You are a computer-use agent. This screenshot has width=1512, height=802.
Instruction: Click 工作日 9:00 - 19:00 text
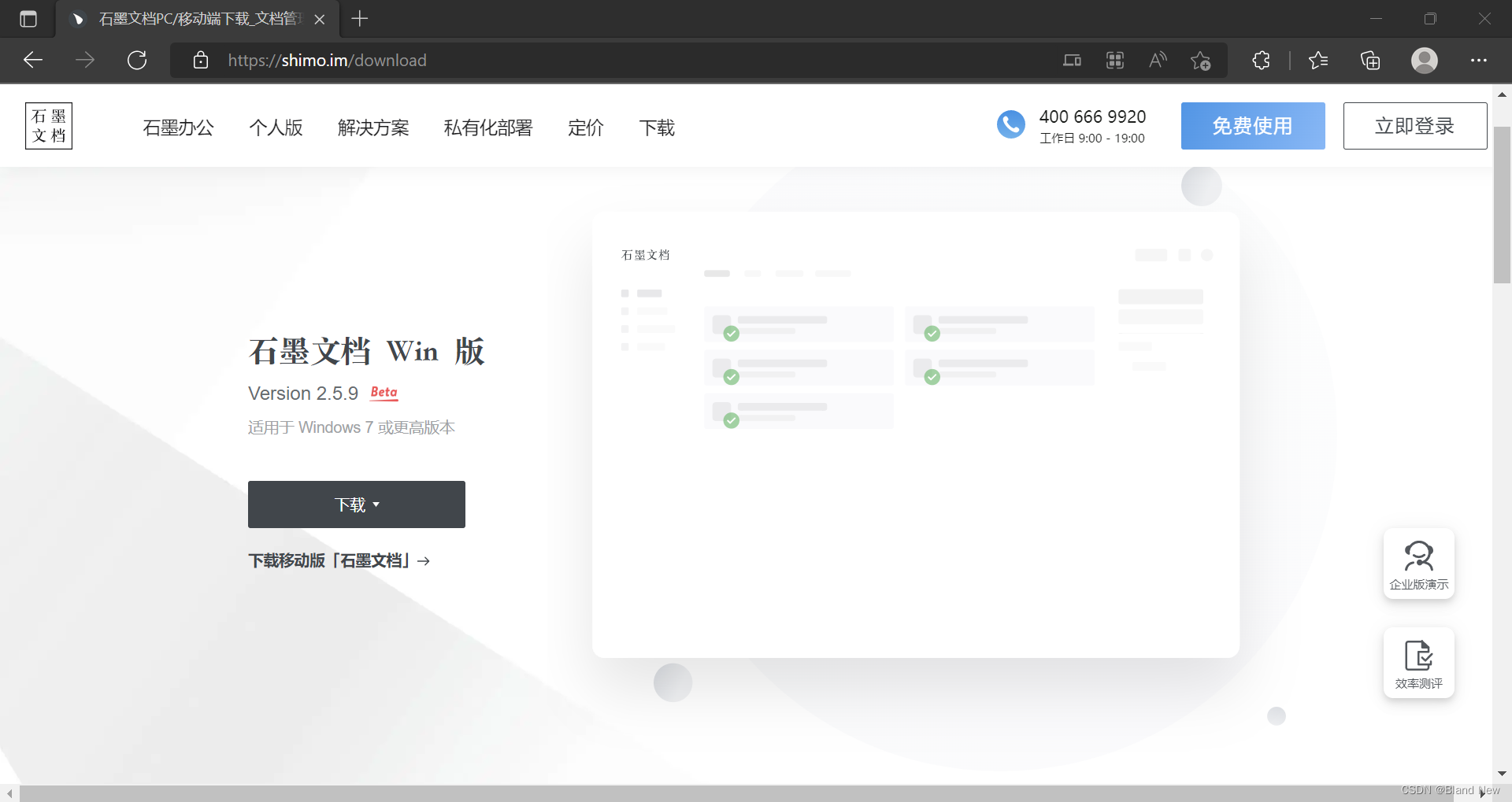point(1092,139)
